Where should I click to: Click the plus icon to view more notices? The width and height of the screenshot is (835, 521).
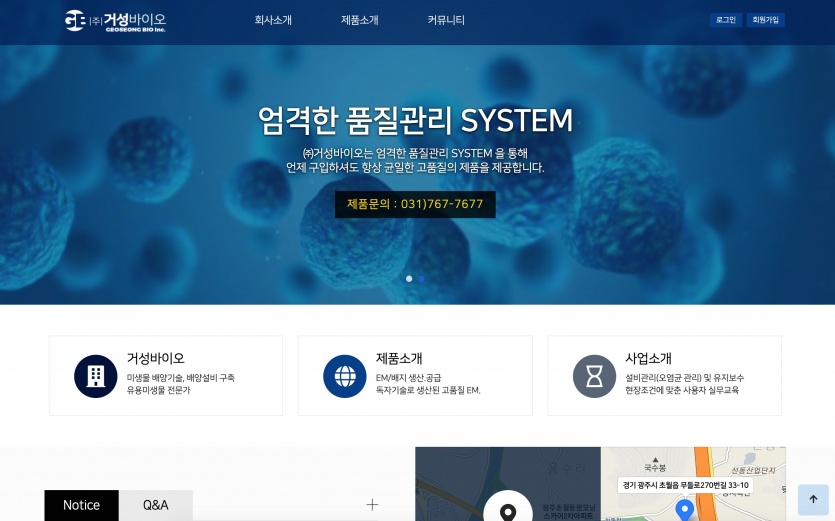[372, 504]
